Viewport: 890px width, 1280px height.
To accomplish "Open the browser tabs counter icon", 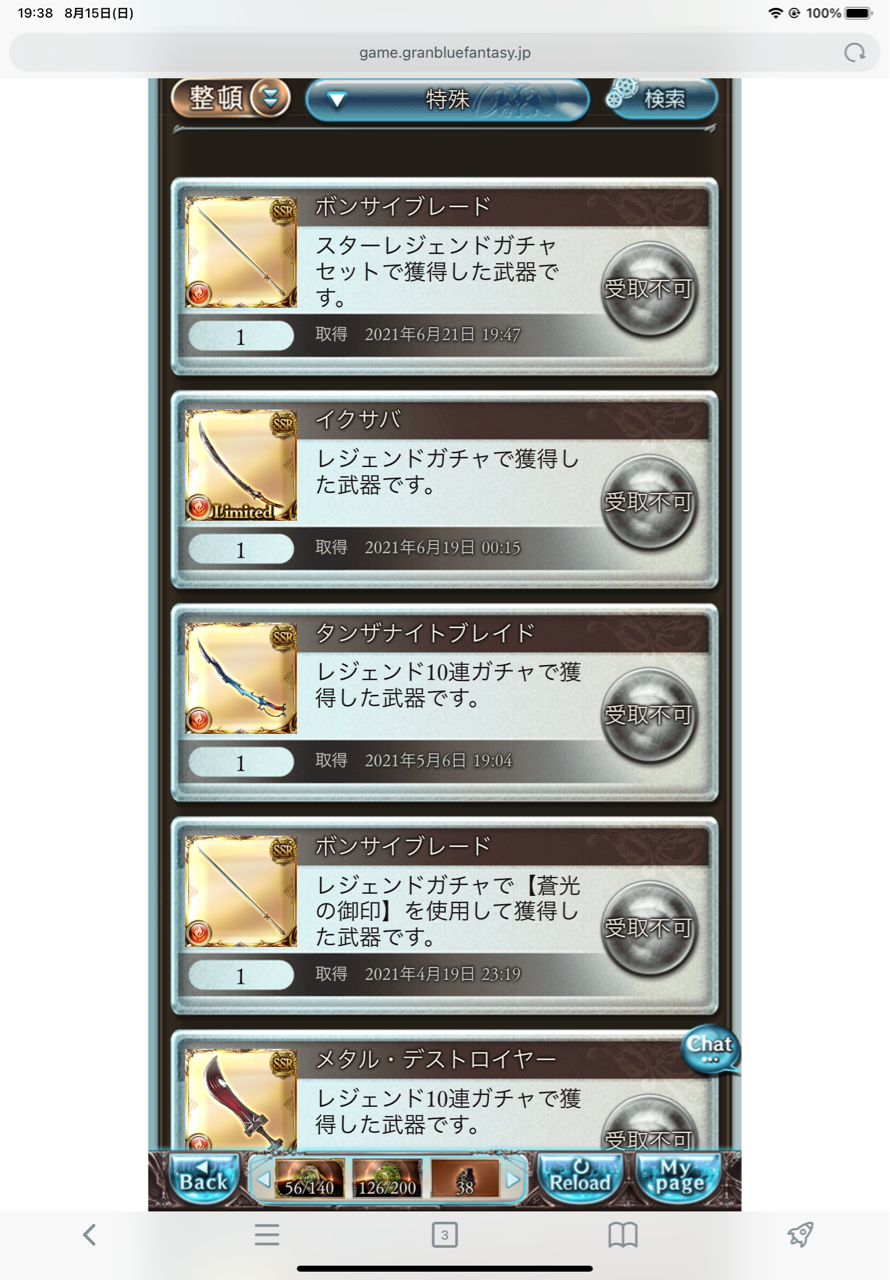I will click(445, 1235).
